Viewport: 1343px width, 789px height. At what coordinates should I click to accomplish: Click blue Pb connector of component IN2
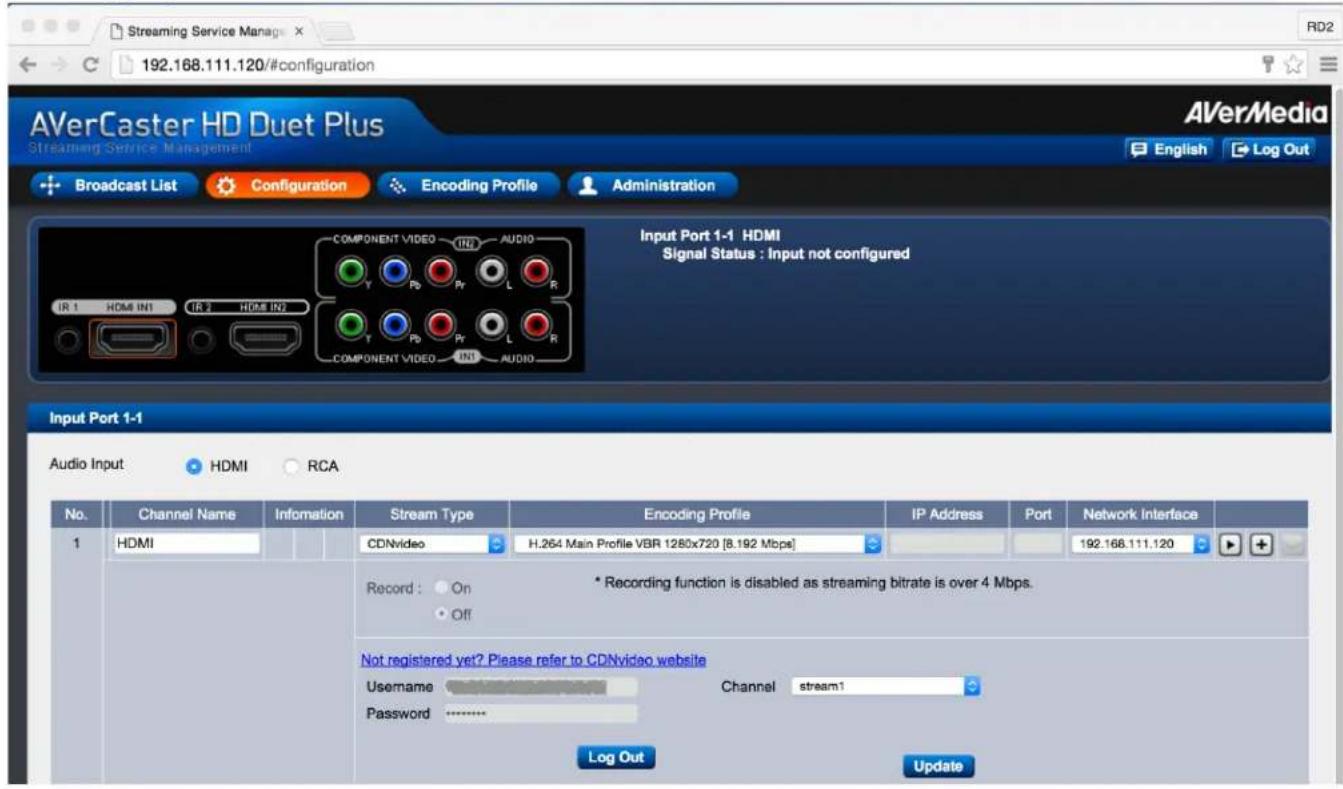click(x=393, y=271)
